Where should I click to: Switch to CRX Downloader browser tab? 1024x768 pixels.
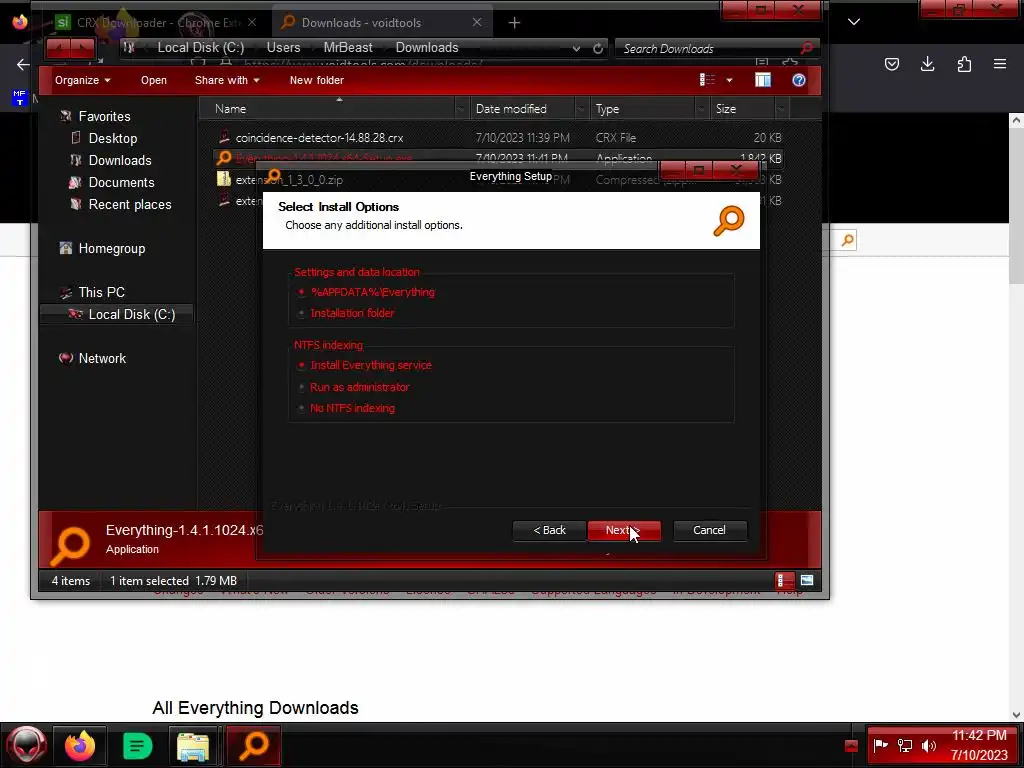155,23
